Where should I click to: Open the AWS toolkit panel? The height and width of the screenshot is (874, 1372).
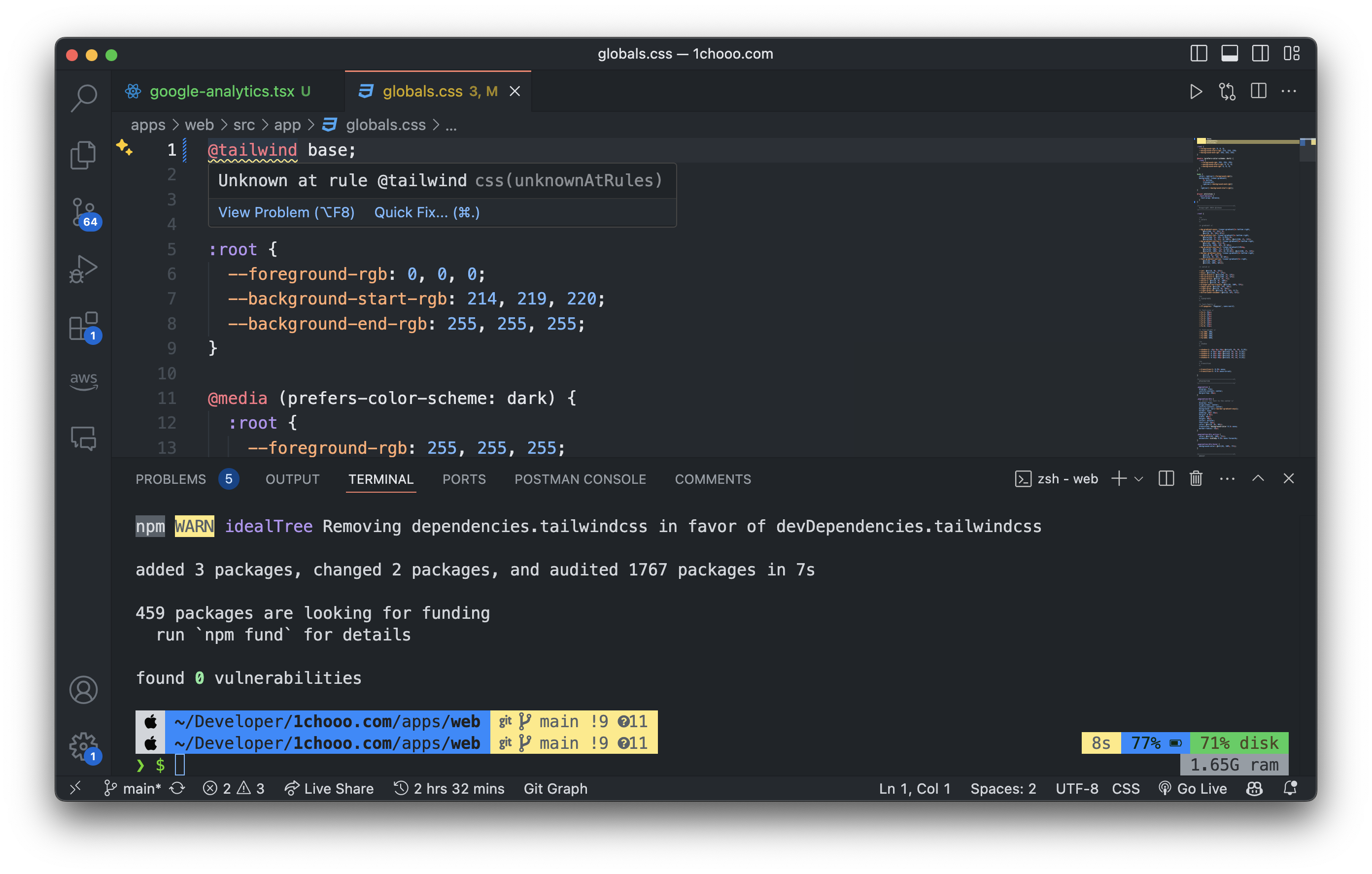(84, 381)
